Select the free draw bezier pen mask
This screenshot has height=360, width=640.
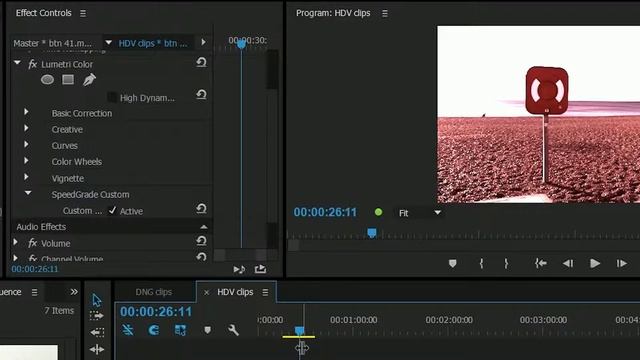pyautogui.click(x=89, y=80)
